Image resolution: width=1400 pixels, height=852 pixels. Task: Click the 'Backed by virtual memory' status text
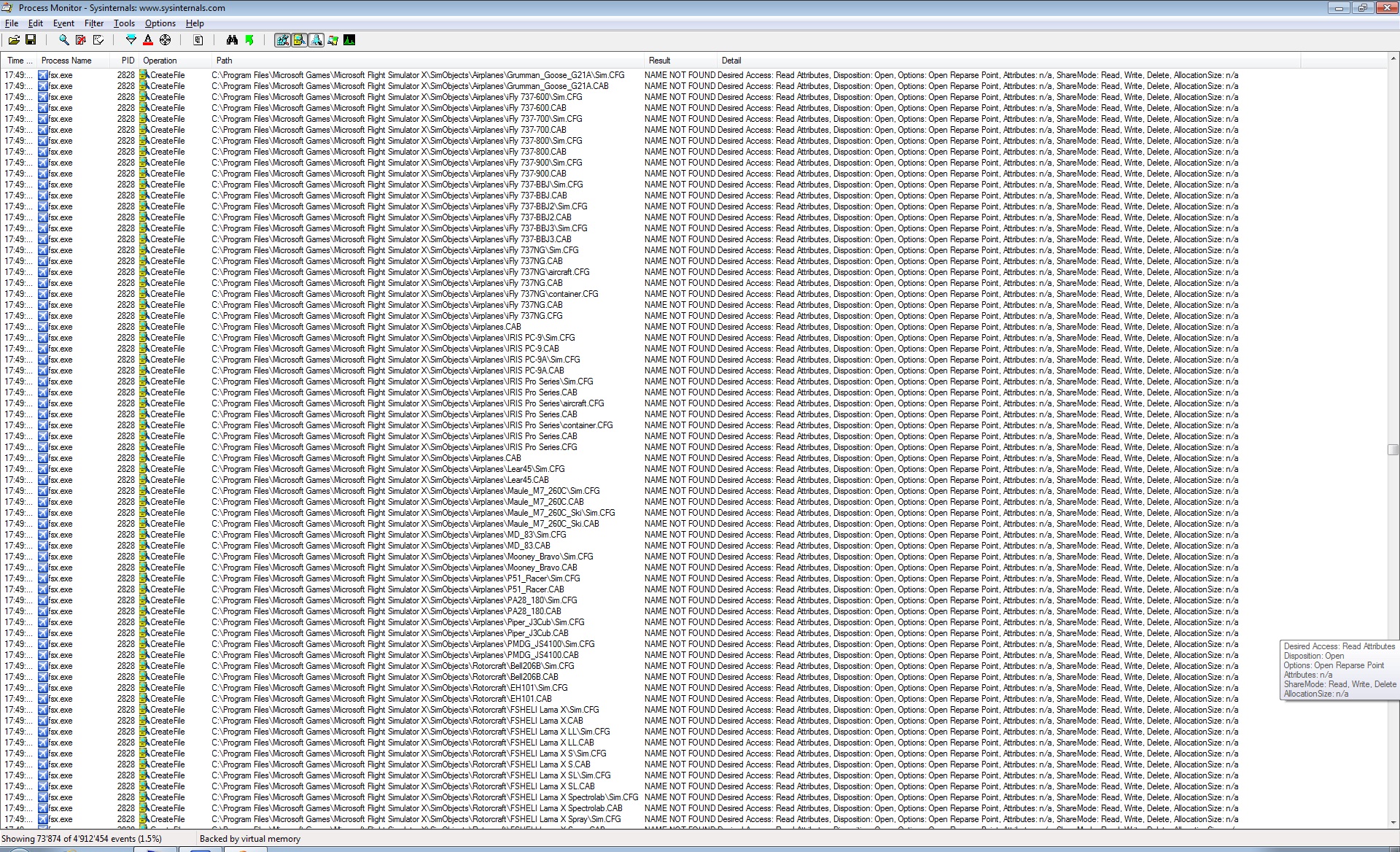[250, 839]
